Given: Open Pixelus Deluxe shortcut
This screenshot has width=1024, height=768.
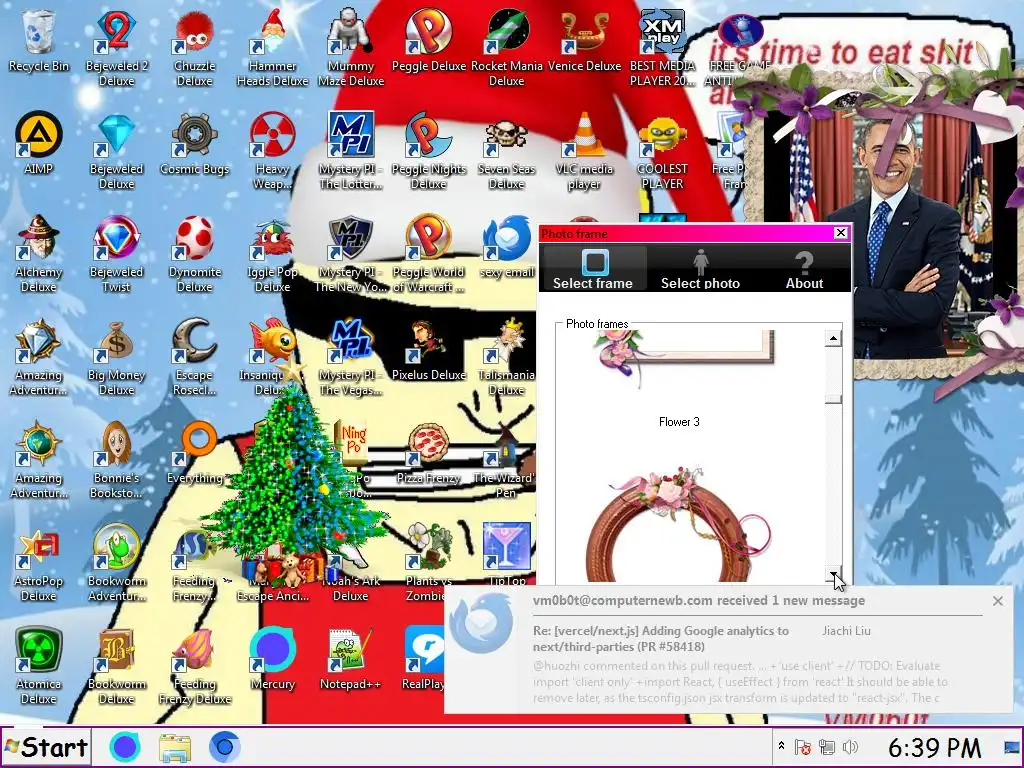Looking at the screenshot, I should [428, 350].
